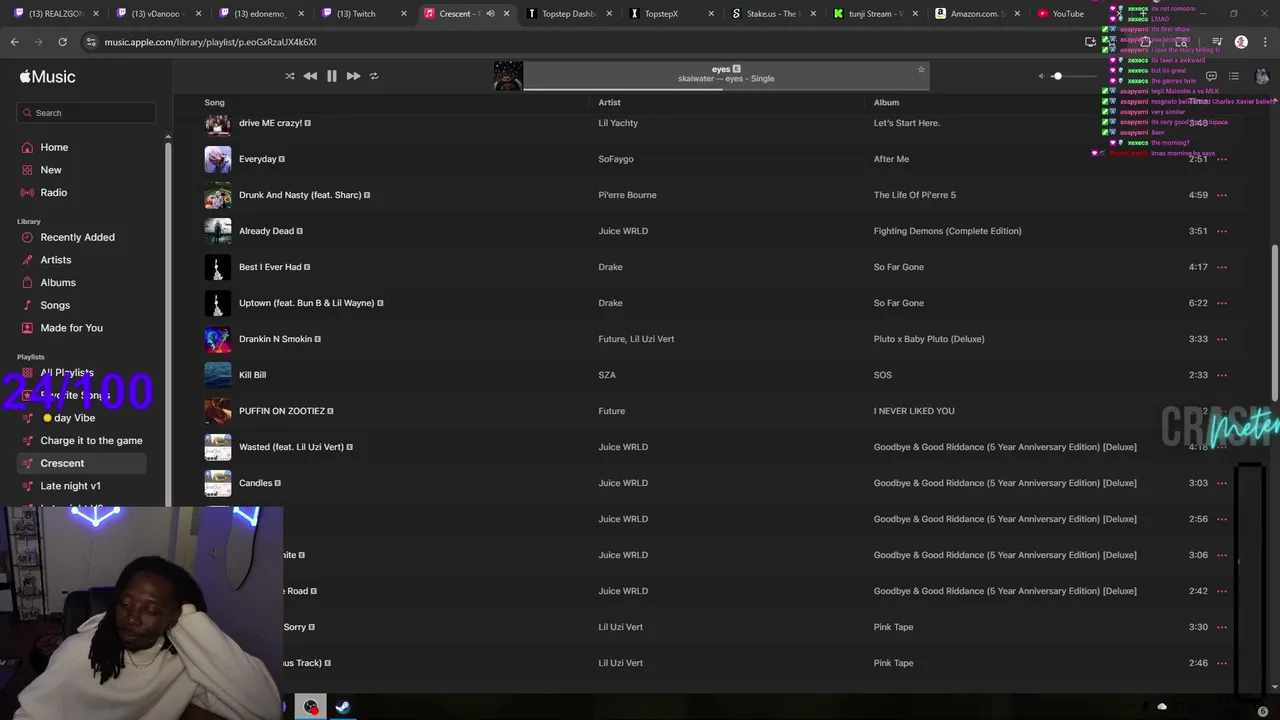Mute the Crescent tab's audio icon
This screenshot has width=1280, height=720.
490,14
